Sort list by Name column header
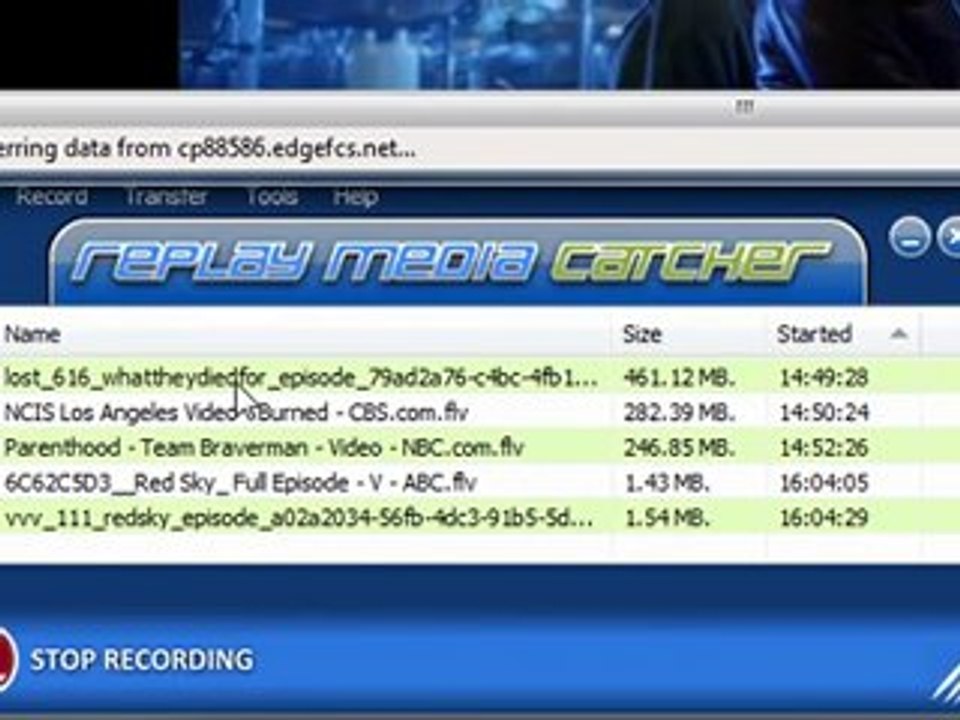 click(304, 334)
